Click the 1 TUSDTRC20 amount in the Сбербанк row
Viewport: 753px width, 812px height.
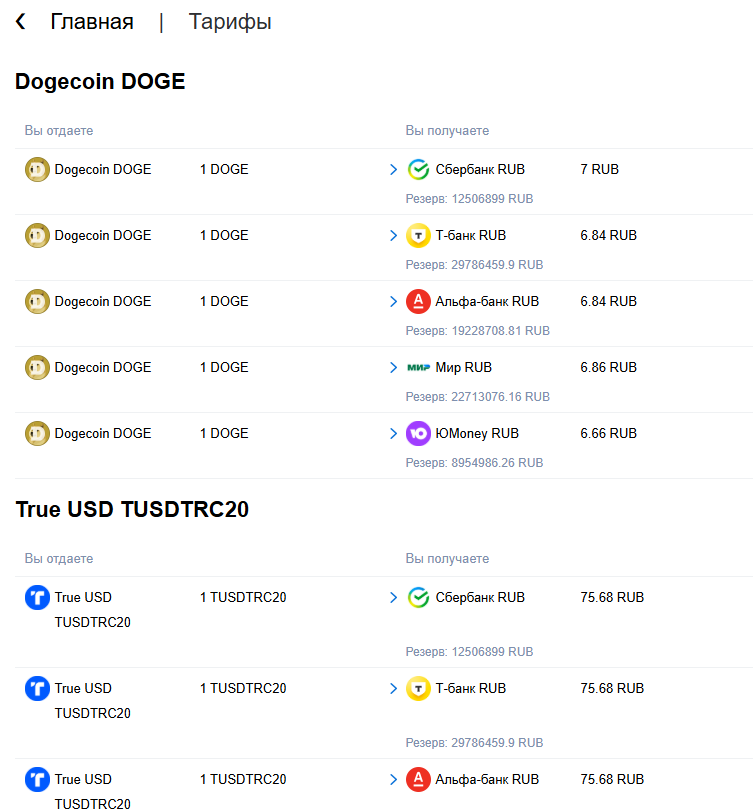point(243,598)
